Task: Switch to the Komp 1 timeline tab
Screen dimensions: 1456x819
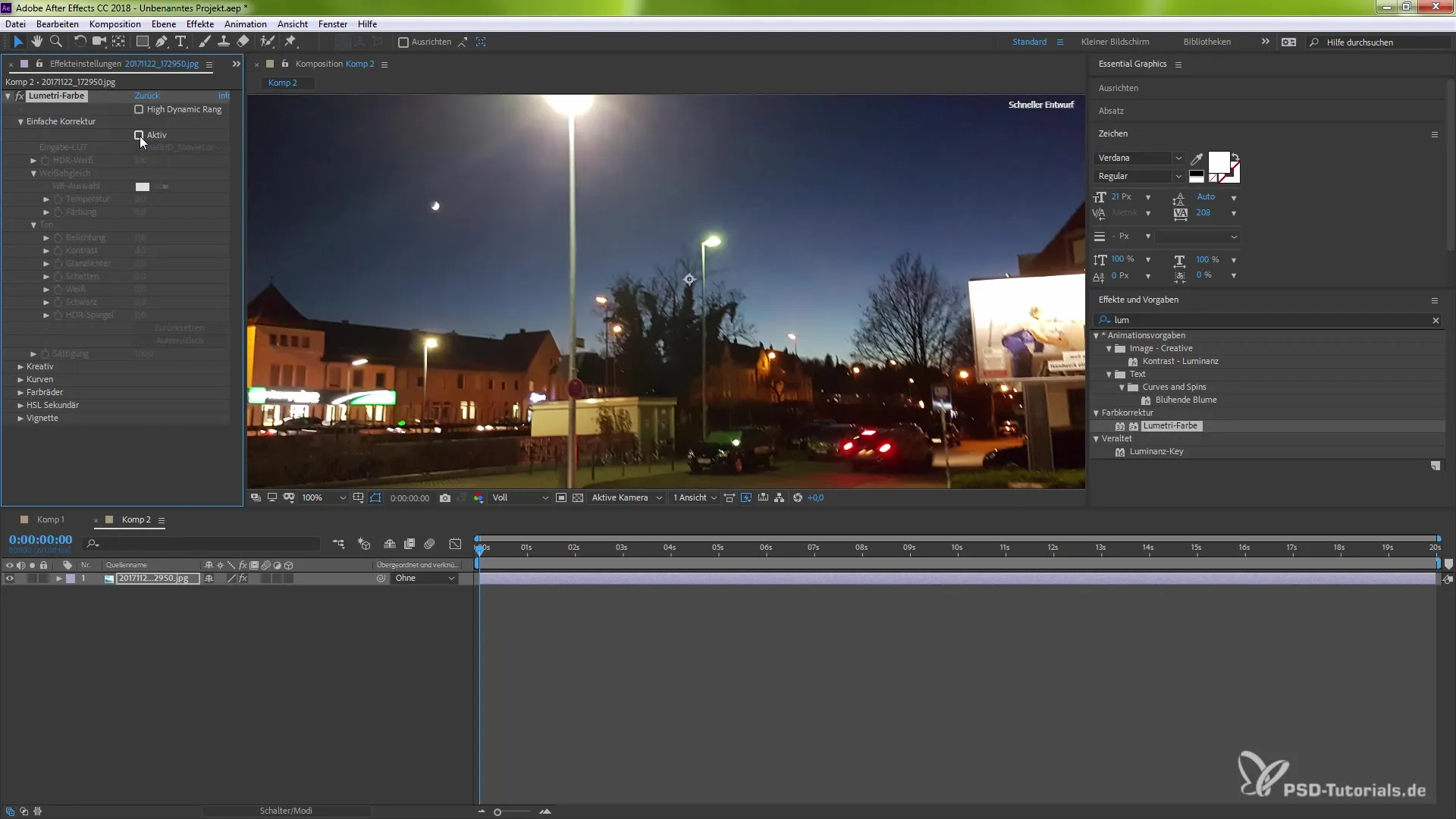Action: [50, 519]
